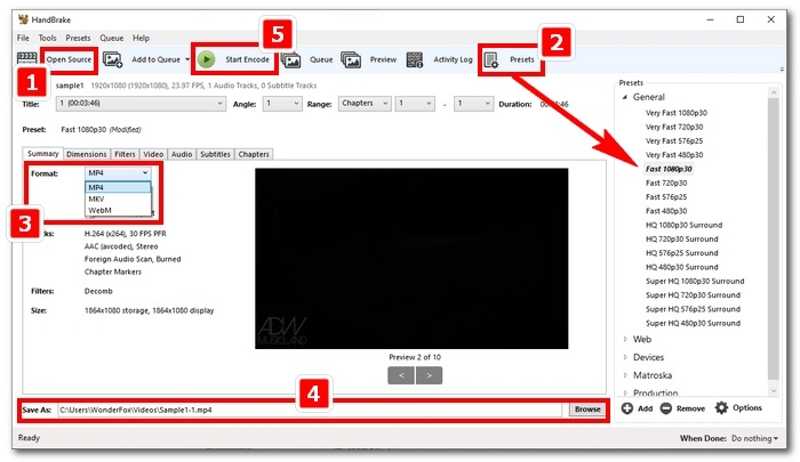The image size is (800, 462).
Task: Select the Very Fast 576p25 preset
Action: pyautogui.click(x=674, y=141)
